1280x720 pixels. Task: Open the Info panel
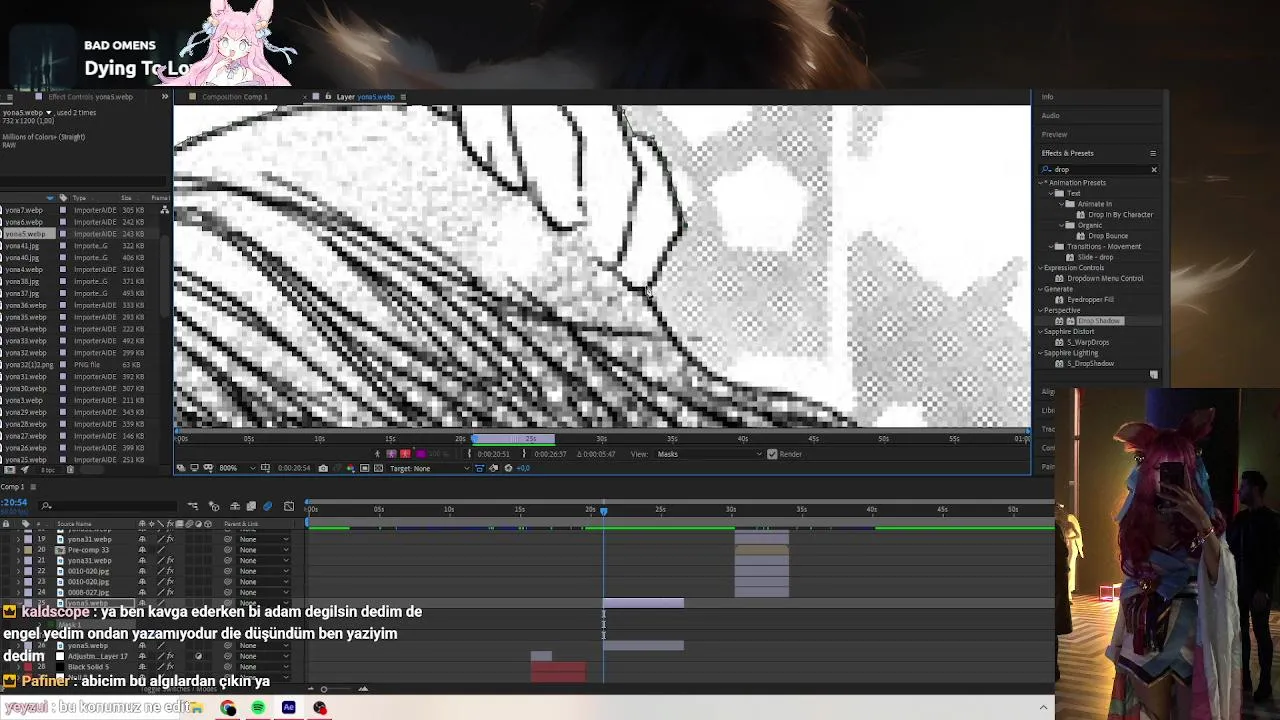point(1047,97)
